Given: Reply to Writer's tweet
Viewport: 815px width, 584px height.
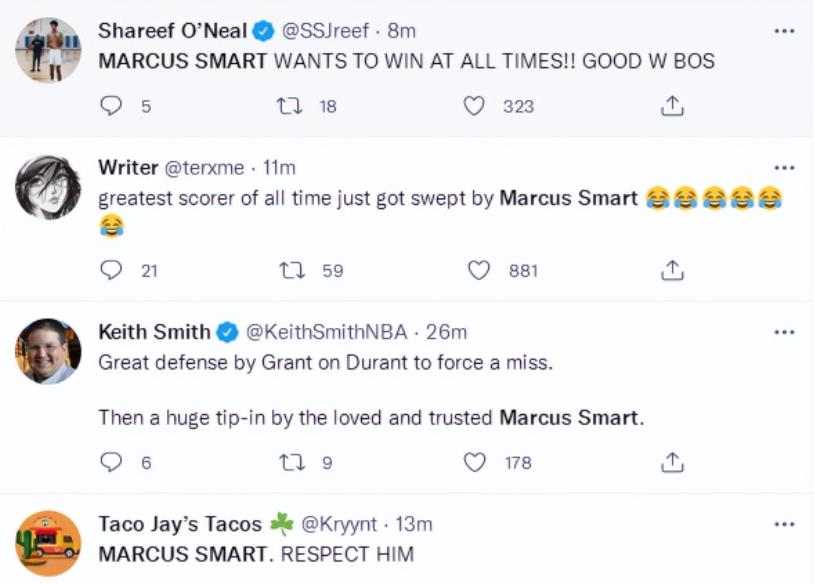Looking at the screenshot, I should [x=113, y=270].
